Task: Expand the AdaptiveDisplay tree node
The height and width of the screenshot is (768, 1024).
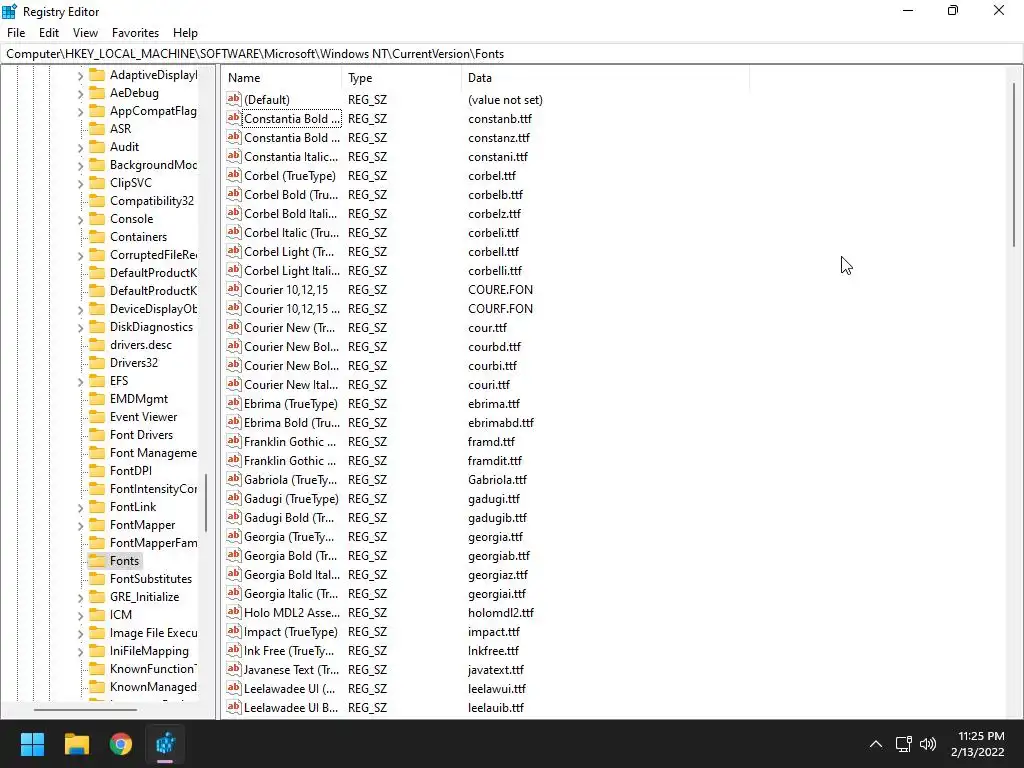Action: 80,76
